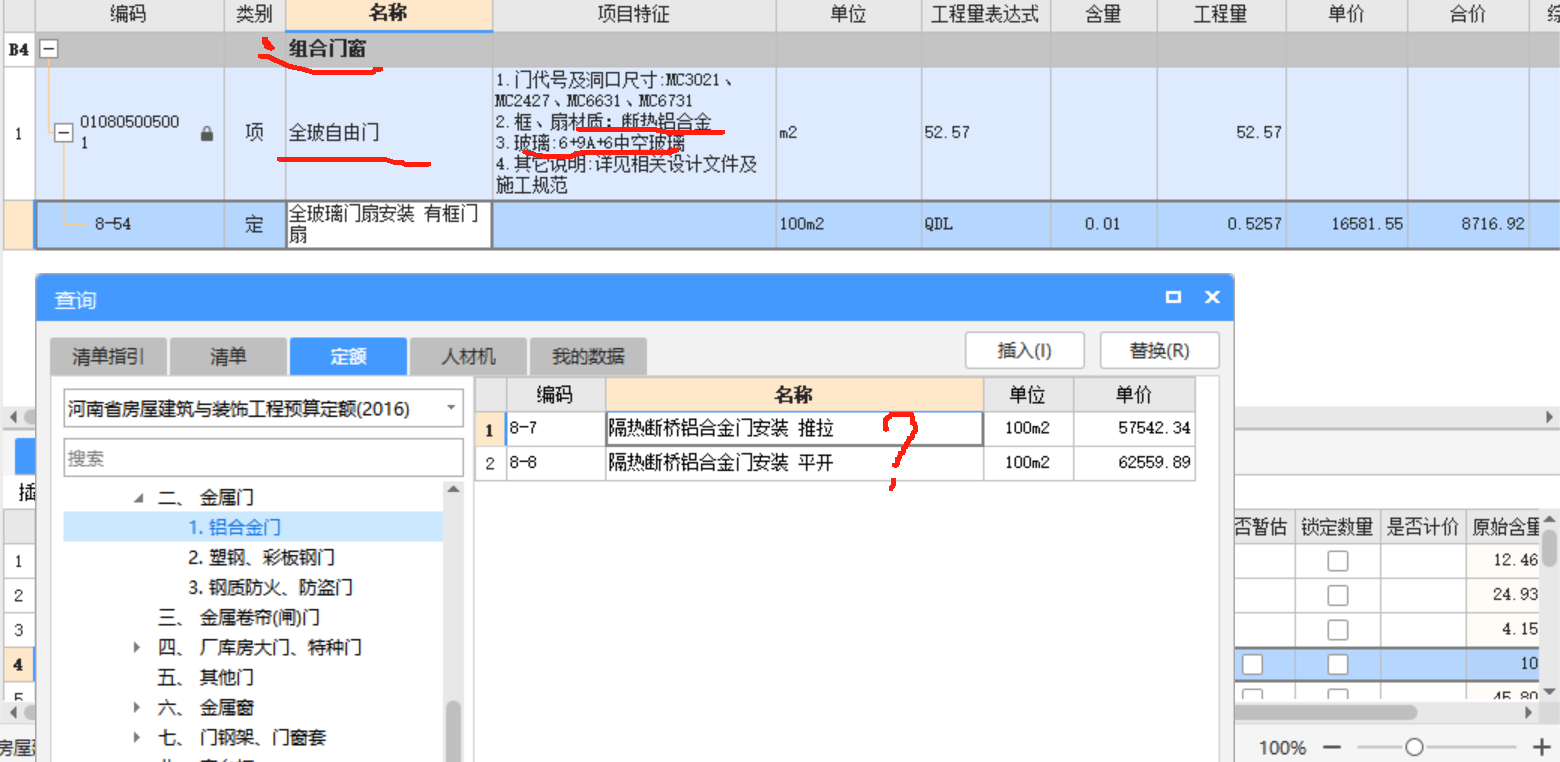The width and height of the screenshot is (1560, 762).
Task: Click the 8716.92 total price cell
Action: [x=1468, y=225]
